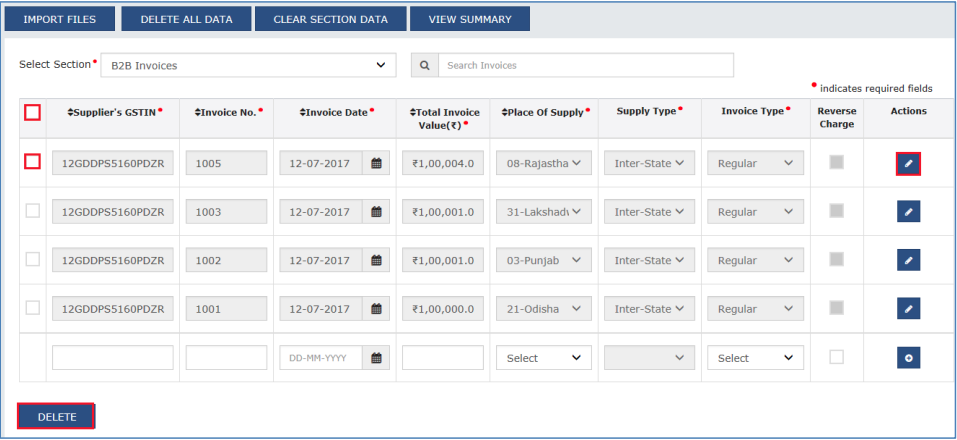Image resolution: width=957 pixels, height=440 pixels.
Task: Click the magnifier search icon
Action: point(425,65)
